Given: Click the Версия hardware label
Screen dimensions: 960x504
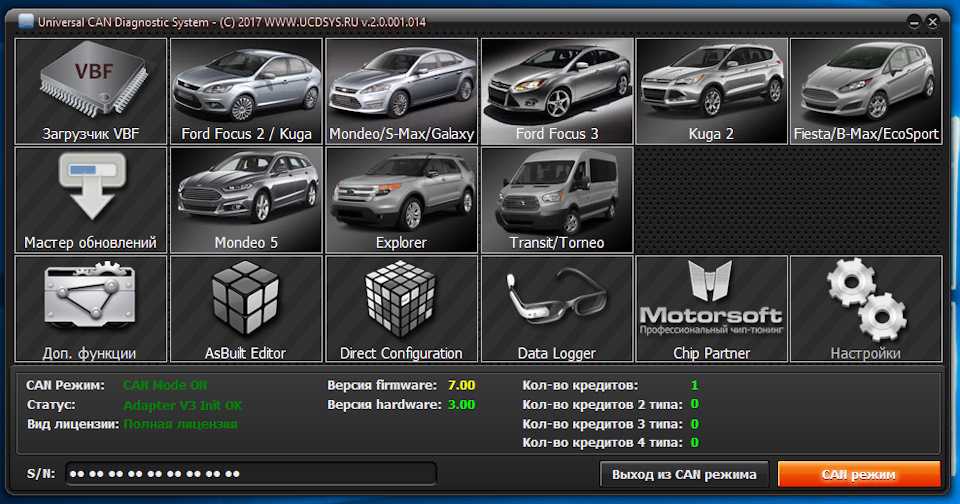Looking at the screenshot, I should click(384, 405).
